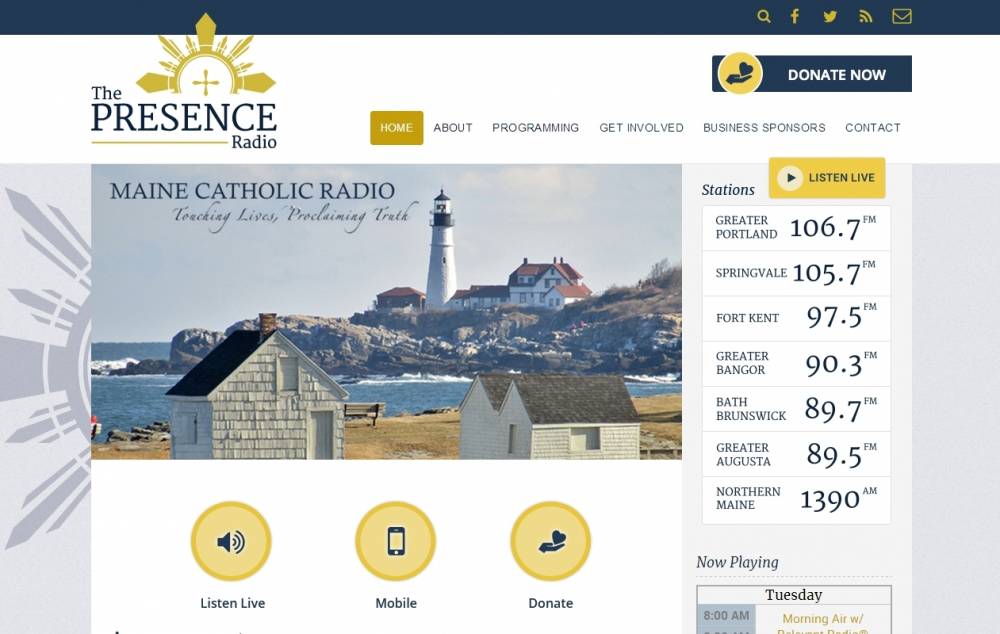
Task: Open The Presence Radio logo
Action: coord(184,83)
